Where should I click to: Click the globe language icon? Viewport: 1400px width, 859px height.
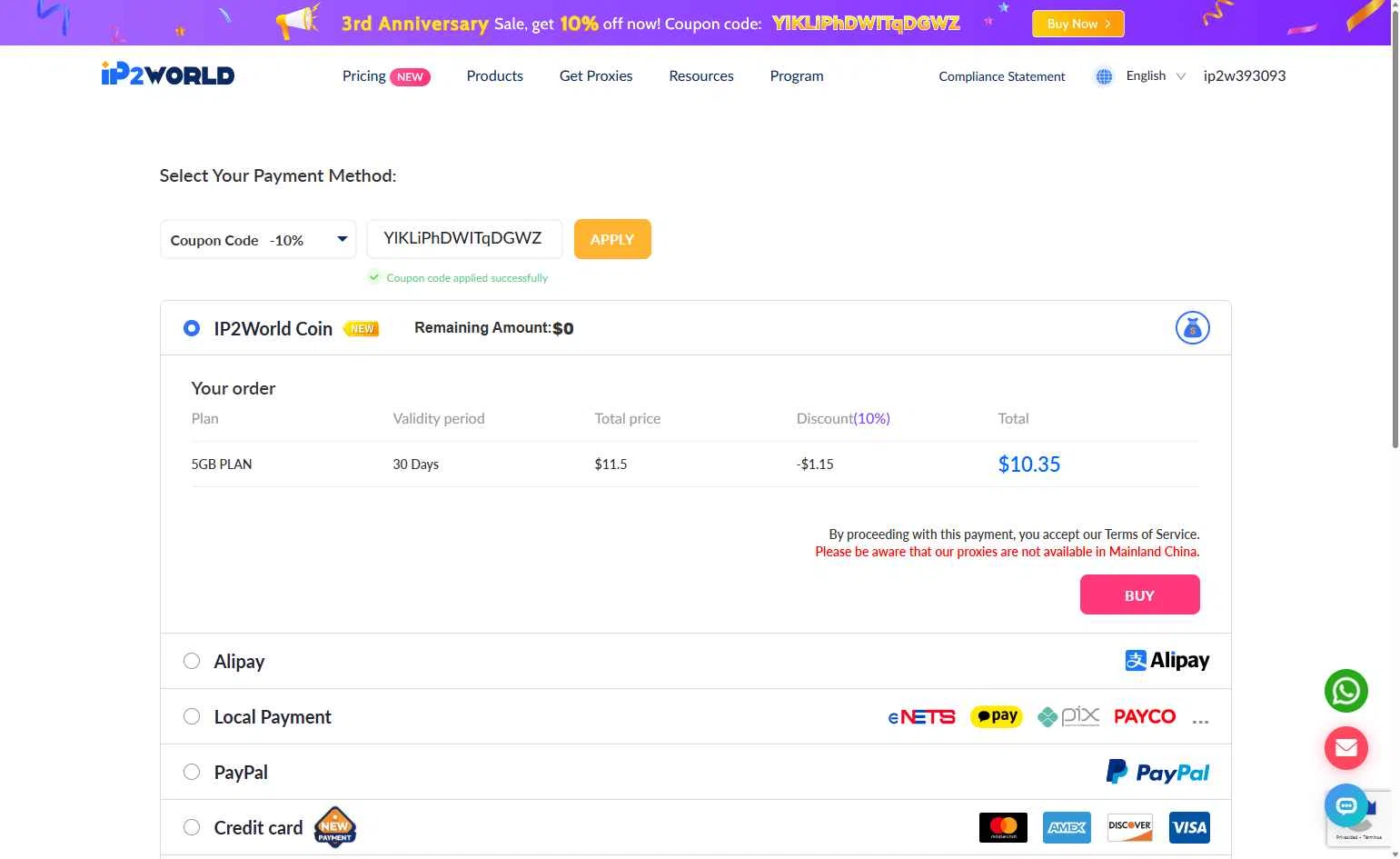coord(1104,76)
